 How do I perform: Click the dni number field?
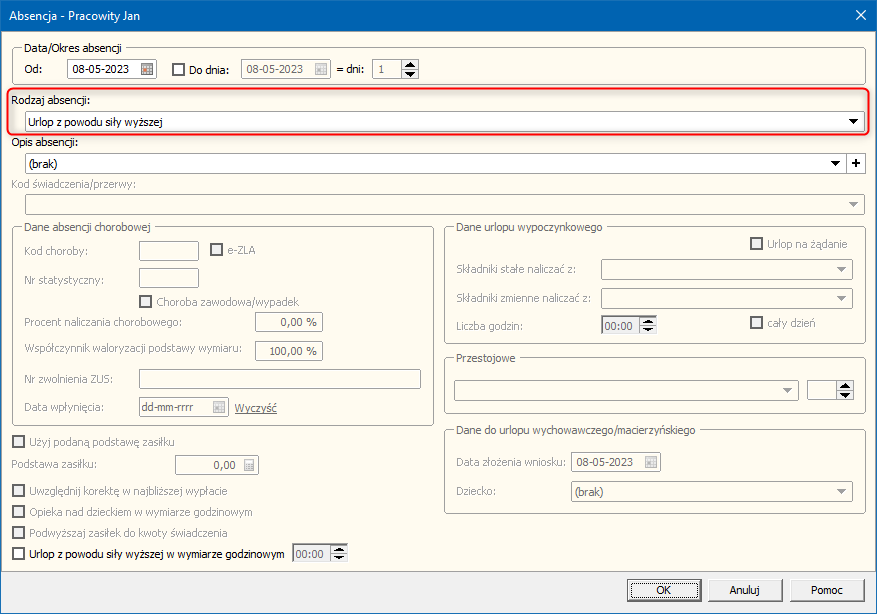386,70
